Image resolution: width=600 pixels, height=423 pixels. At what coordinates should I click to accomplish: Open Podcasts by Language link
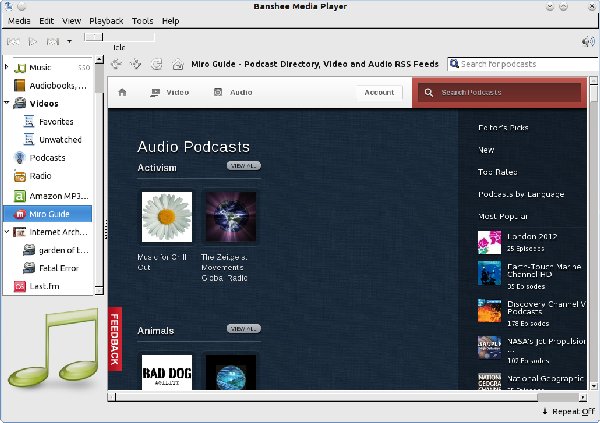(521, 194)
